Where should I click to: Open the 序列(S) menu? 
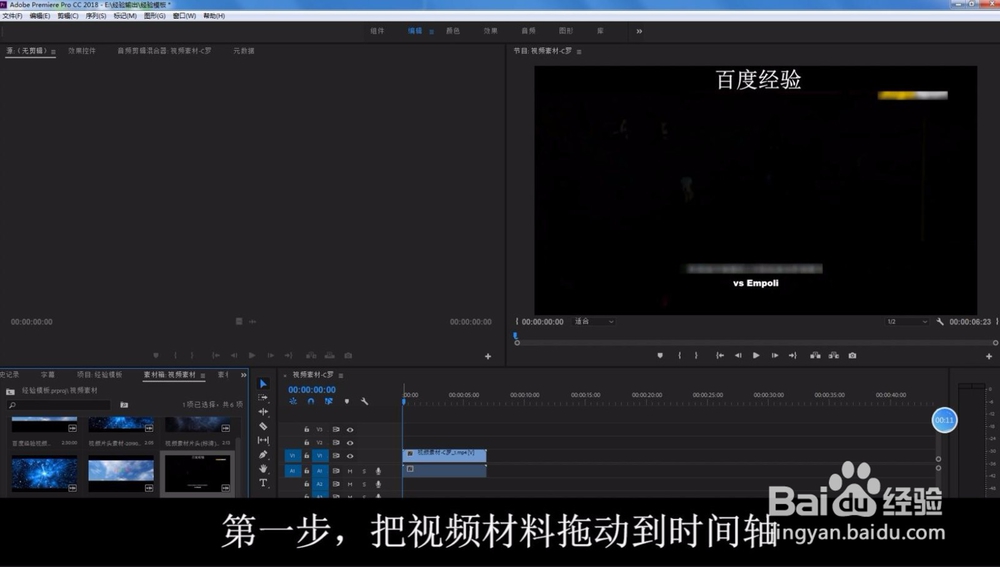pos(96,16)
